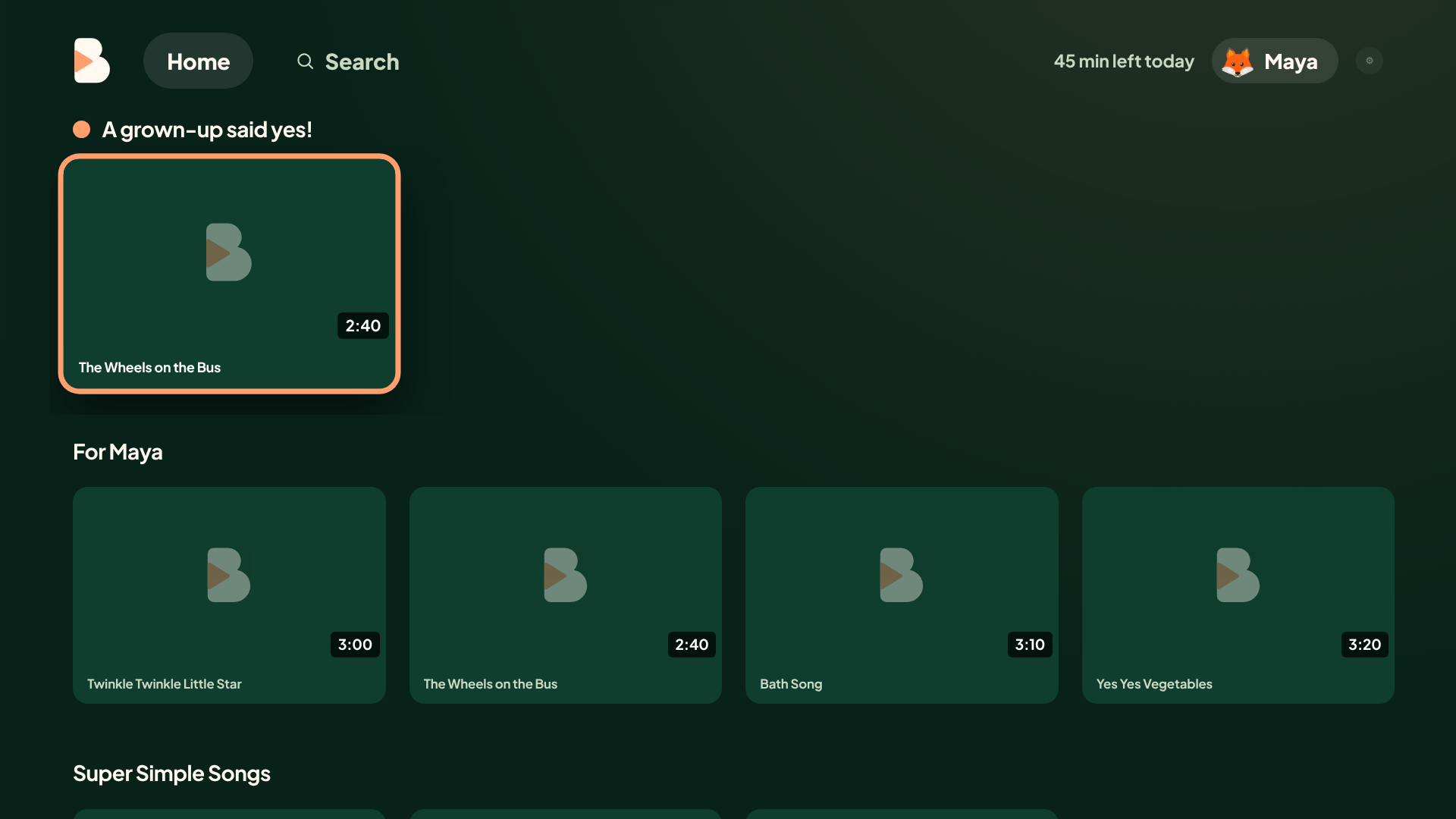Open Maya's profile button
Viewport: 1456px width, 819px height.
point(1275,61)
